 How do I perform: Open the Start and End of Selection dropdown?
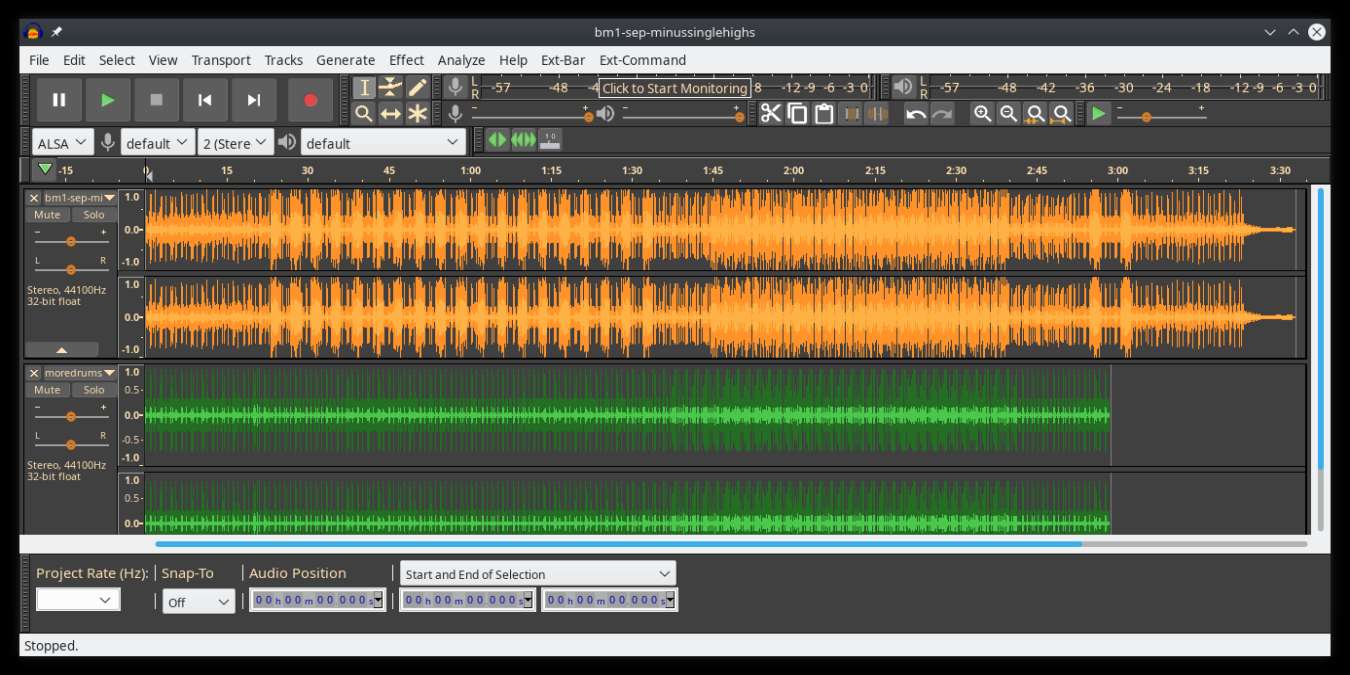click(537, 573)
